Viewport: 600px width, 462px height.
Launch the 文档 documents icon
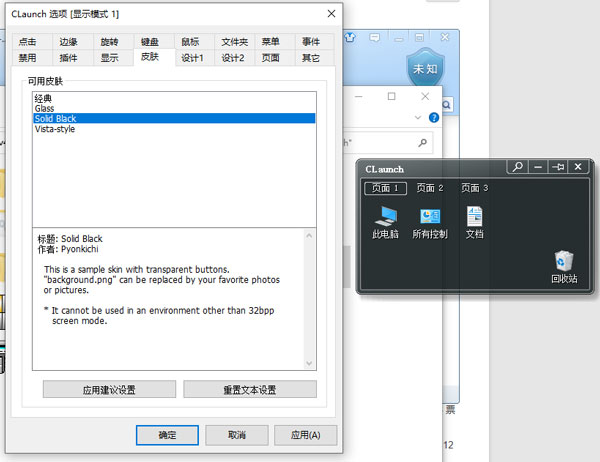(x=474, y=222)
